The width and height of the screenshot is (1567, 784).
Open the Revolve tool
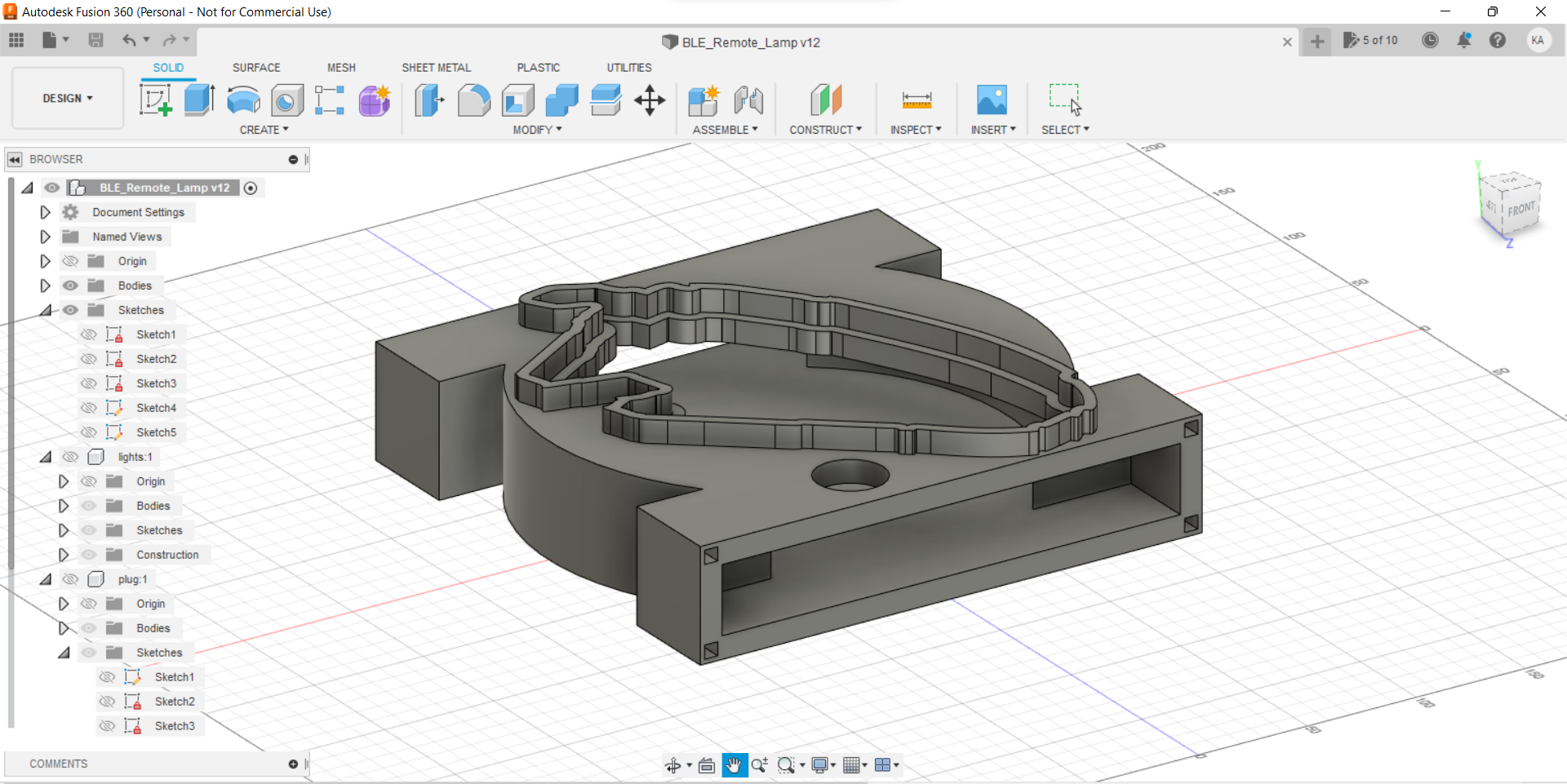pyautogui.click(x=242, y=100)
